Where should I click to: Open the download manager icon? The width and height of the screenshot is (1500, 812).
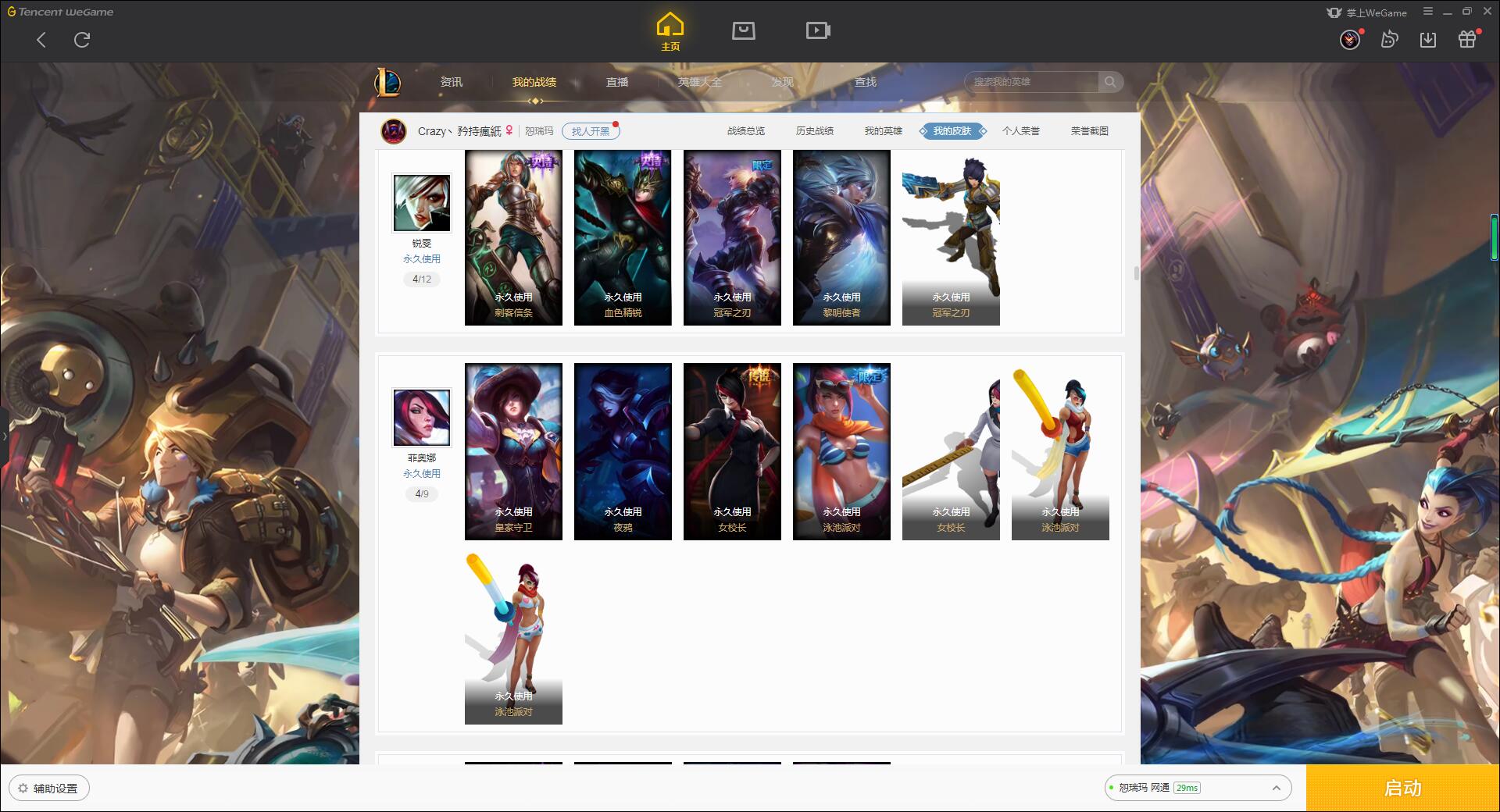1428,40
